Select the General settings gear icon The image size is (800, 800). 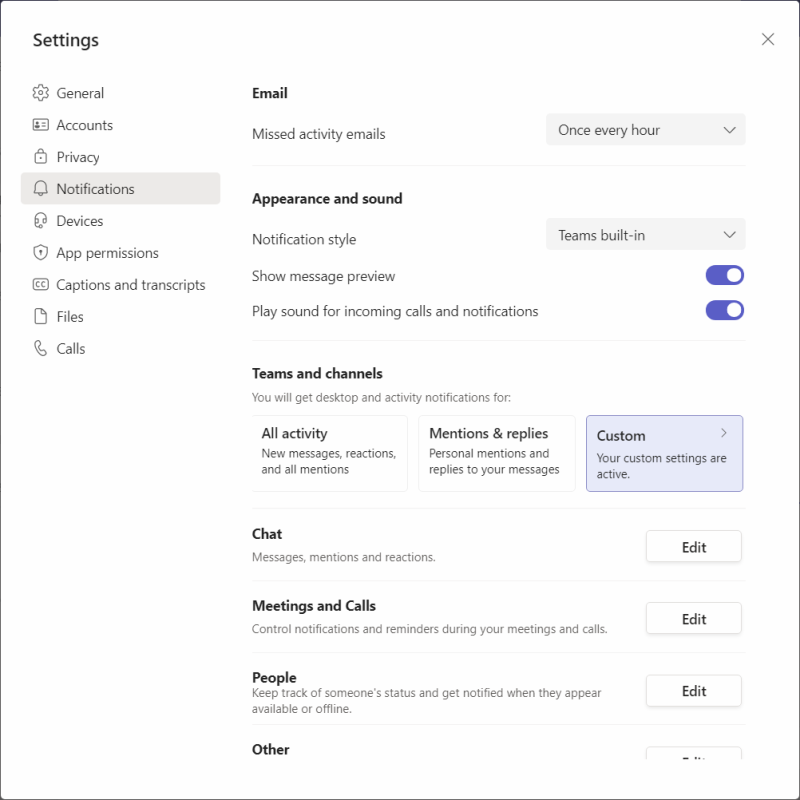coord(41,92)
